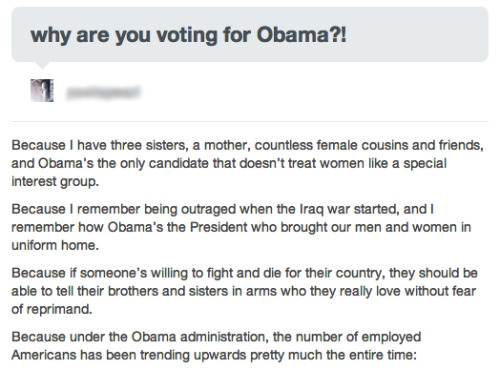This screenshot has height=370, width=500.
Task: Click the paragraph about employed Americans
Action: pyautogui.click(x=216, y=346)
